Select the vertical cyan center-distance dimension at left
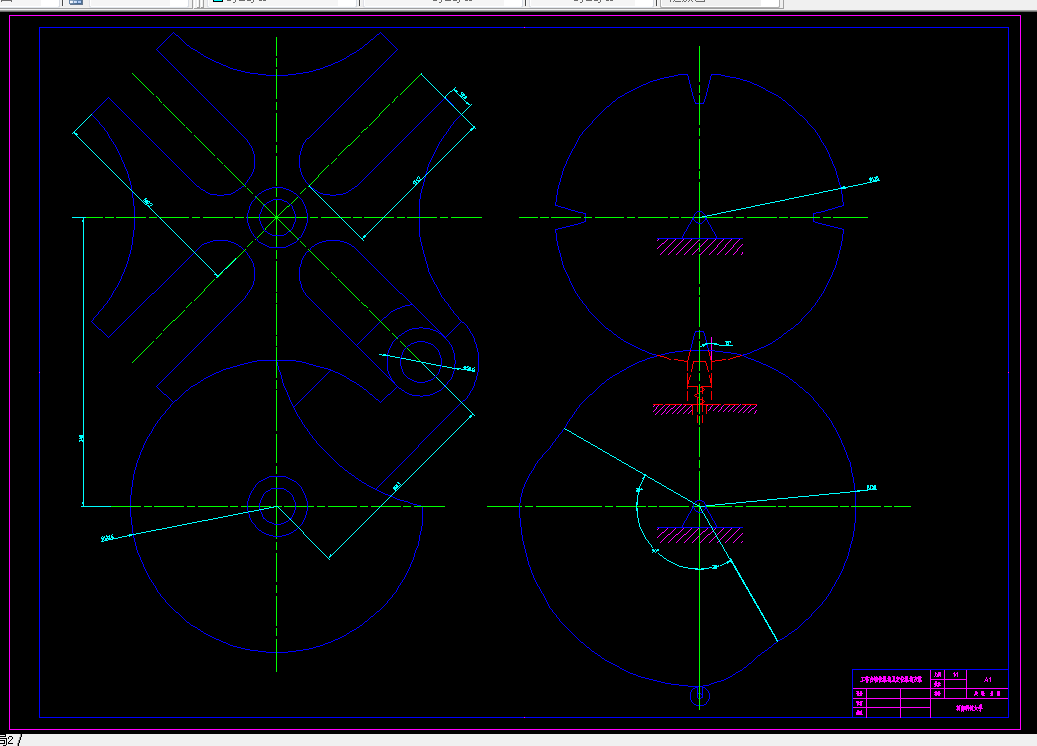 pyautogui.click(x=83, y=362)
